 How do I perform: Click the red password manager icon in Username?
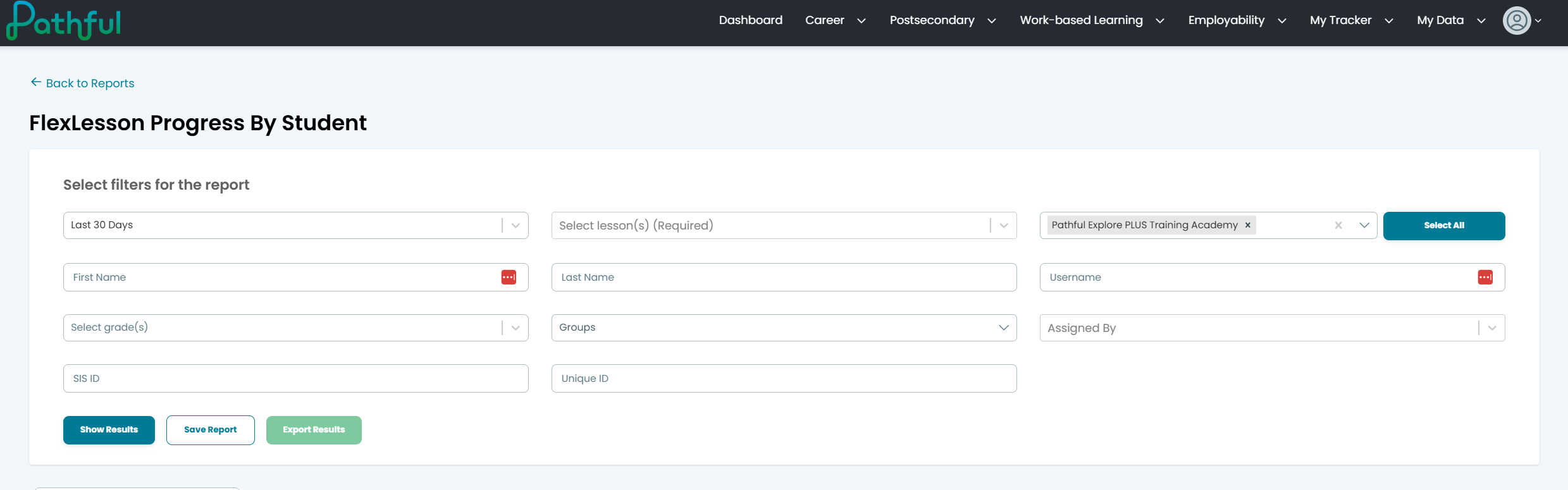pos(1485,277)
